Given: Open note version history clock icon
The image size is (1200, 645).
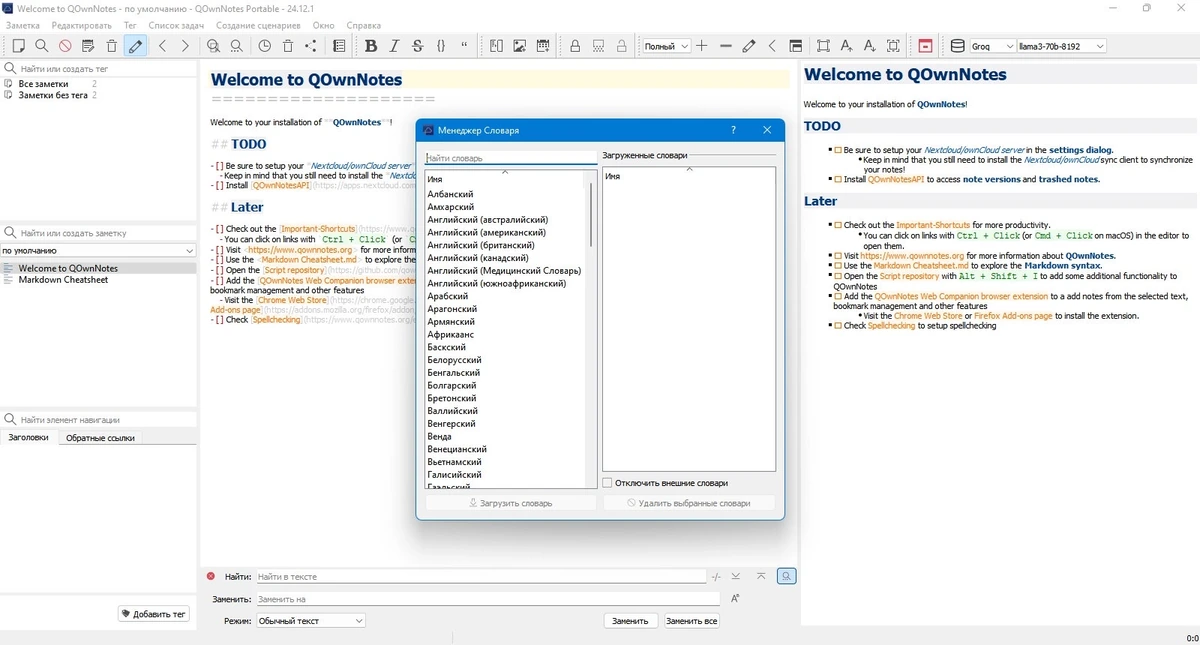Looking at the screenshot, I should pyautogui.click(x=264, y=46).
